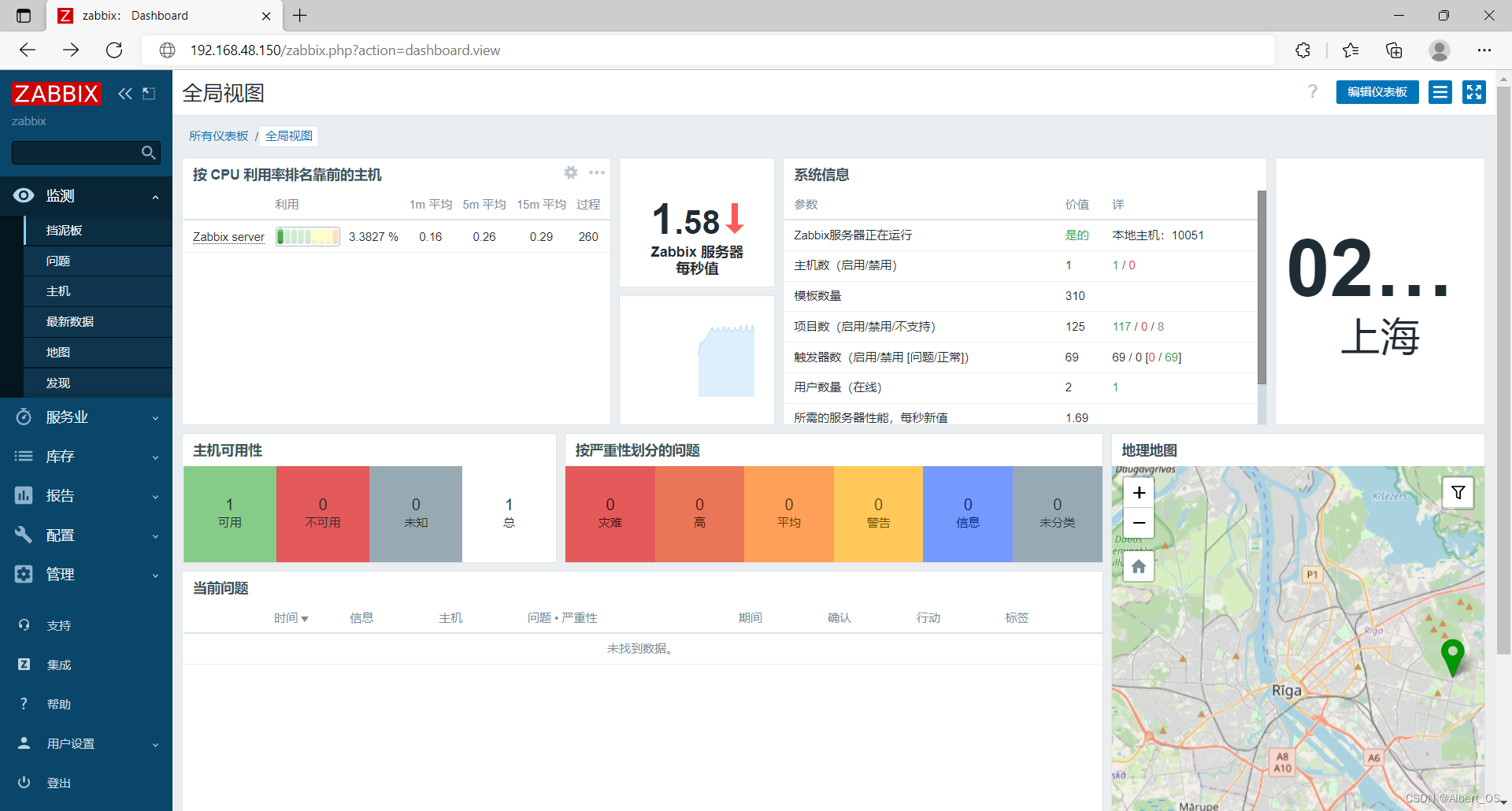Open the 问题 menu item
The image size is (1512, 811).
pos(98,261)
